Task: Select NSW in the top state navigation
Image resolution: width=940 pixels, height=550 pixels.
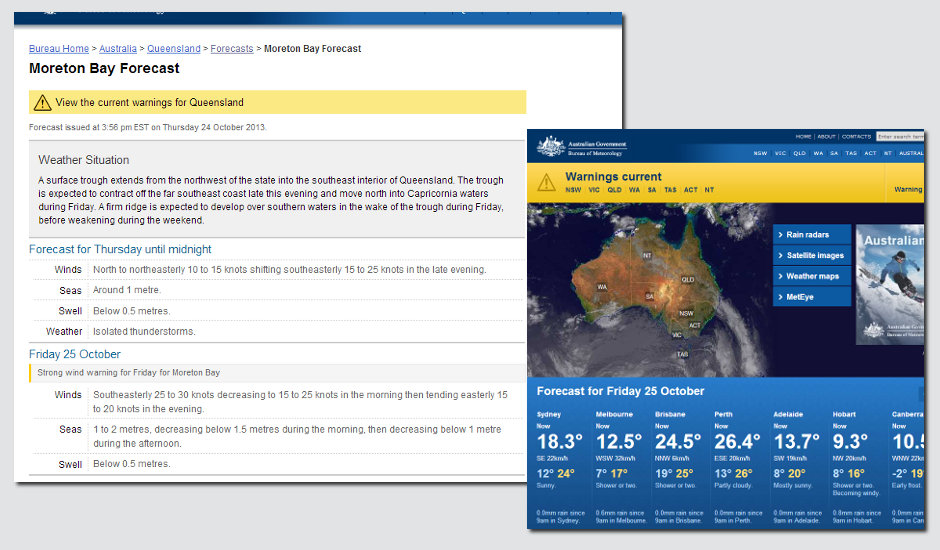Action: tap(760, 154)
